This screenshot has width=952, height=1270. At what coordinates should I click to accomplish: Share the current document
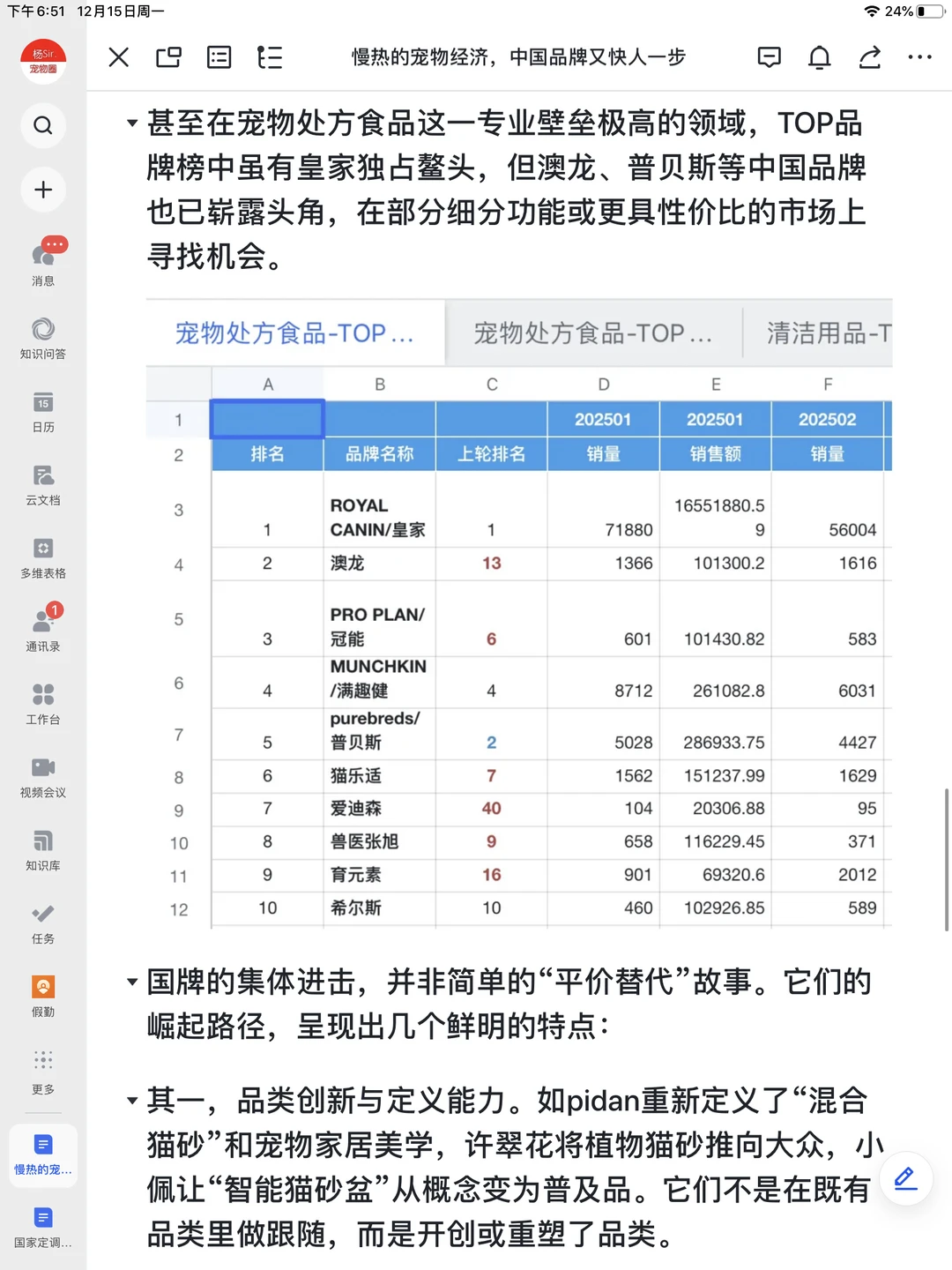point(870,57)
